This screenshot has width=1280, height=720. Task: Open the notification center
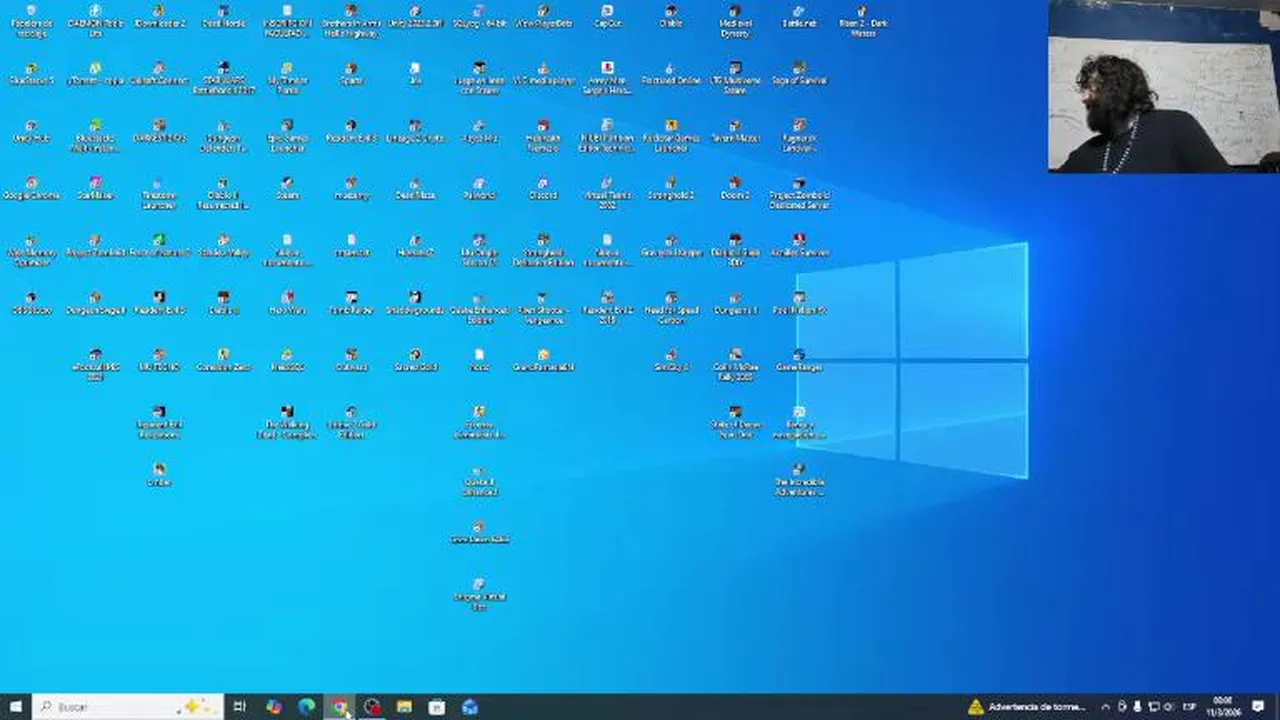coord(1258,707)
